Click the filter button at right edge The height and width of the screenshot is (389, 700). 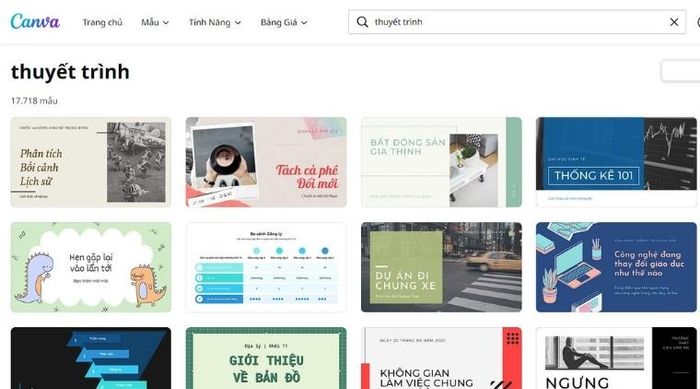point(680,71)
